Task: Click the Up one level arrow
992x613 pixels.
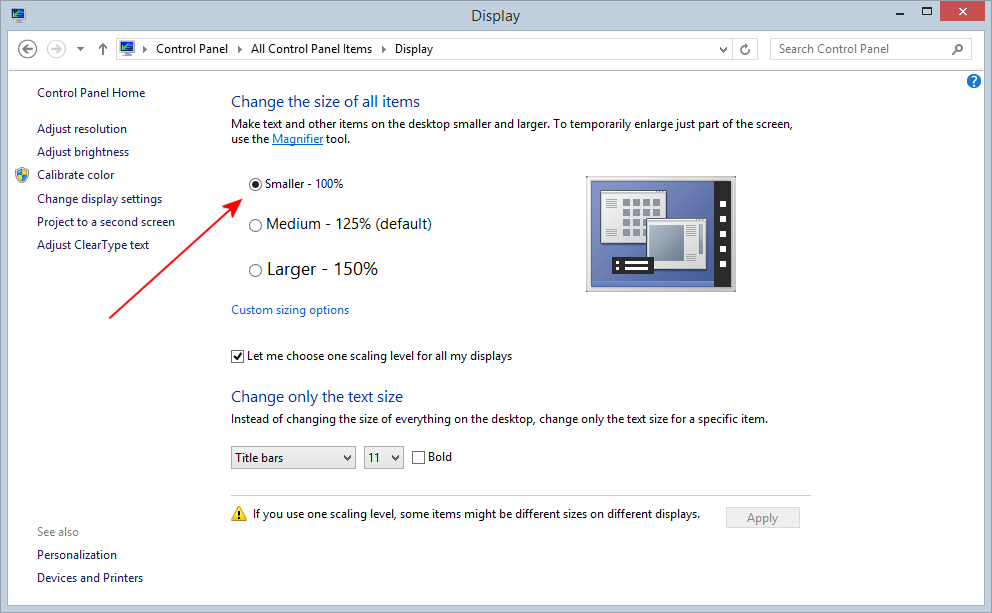Action: click(103, 49)
